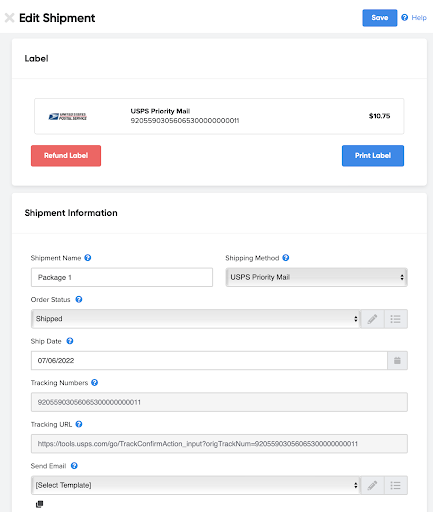Open help tooltip for Send Email

[x=74, y=466]
